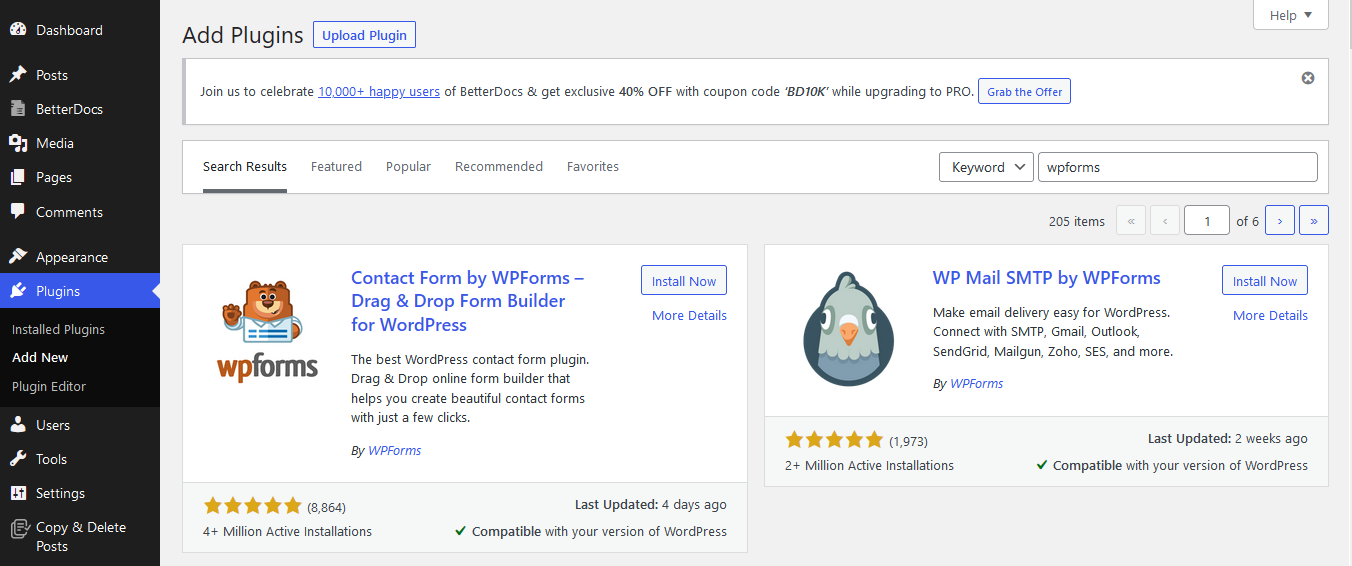Click the Tools wrench icon
Image resolution: width=1352 pixels, height=566 pixels.
pyautogui.click(x=18, y=459)
